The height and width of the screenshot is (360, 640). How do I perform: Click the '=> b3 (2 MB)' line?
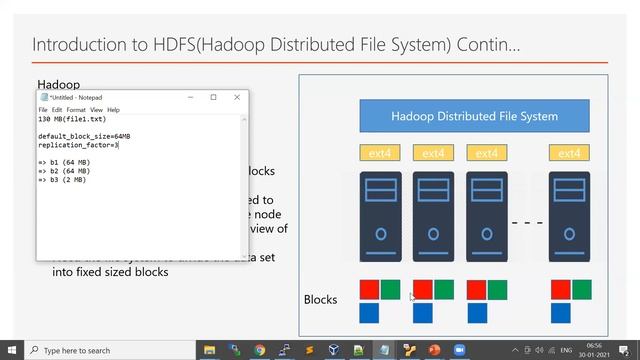click(62, 180)
